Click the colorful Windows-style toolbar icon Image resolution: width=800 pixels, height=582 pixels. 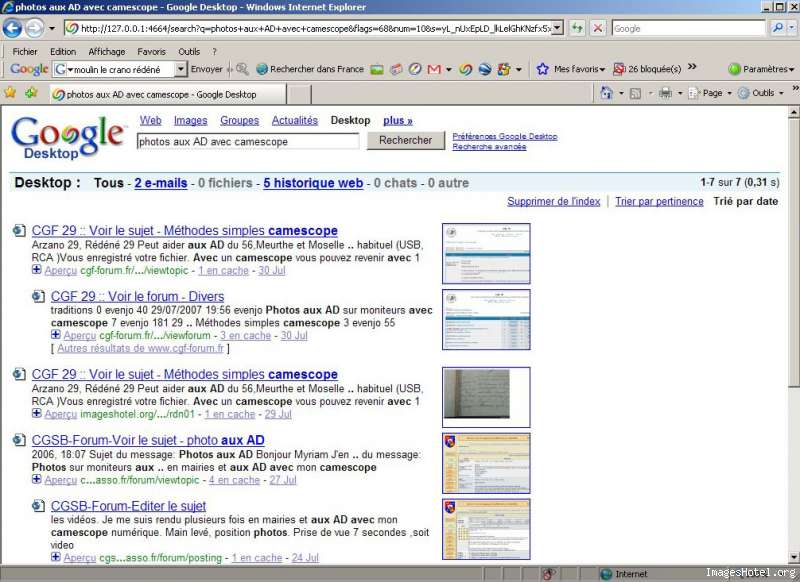(504, 69)
